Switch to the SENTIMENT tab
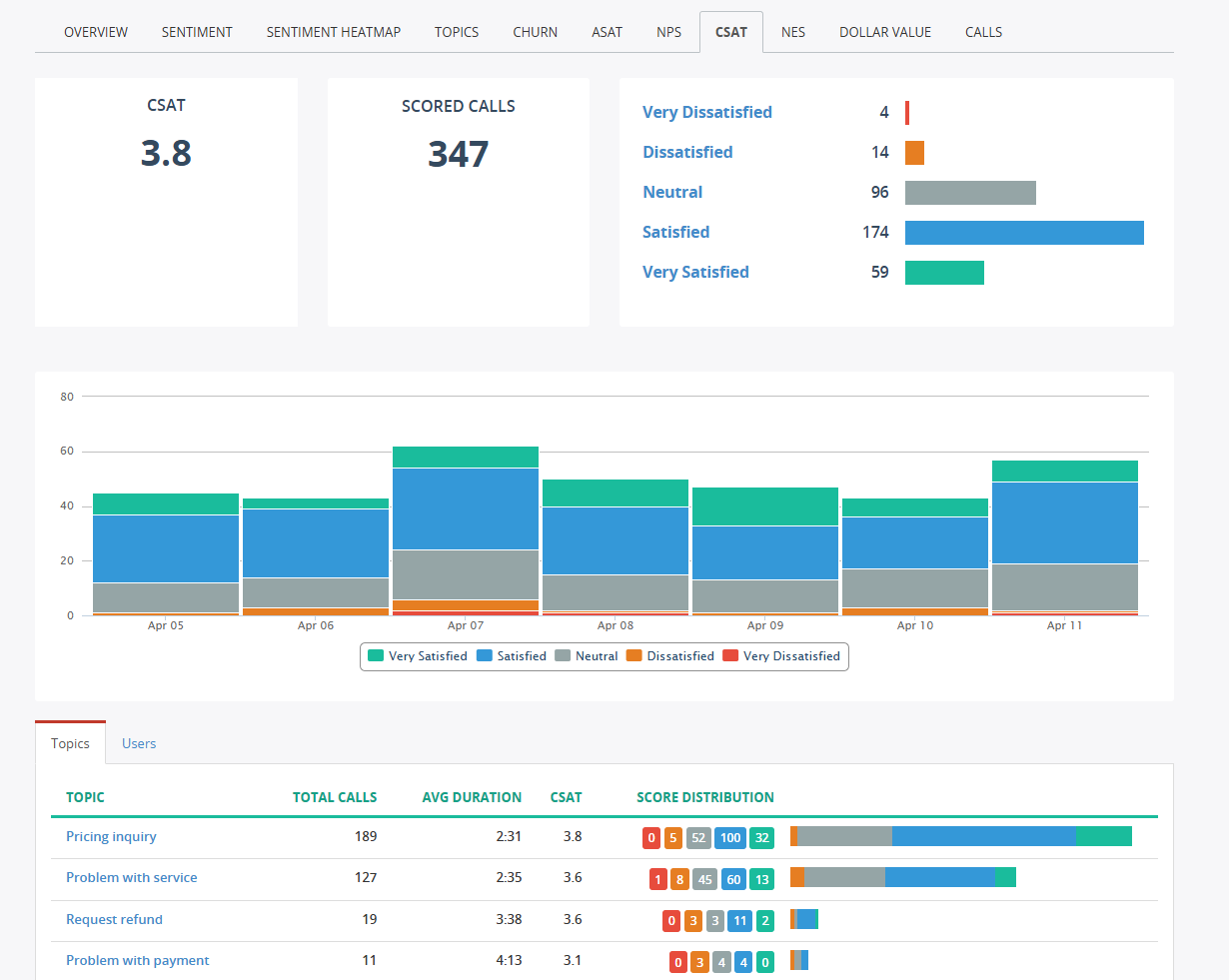 point(196,31)
